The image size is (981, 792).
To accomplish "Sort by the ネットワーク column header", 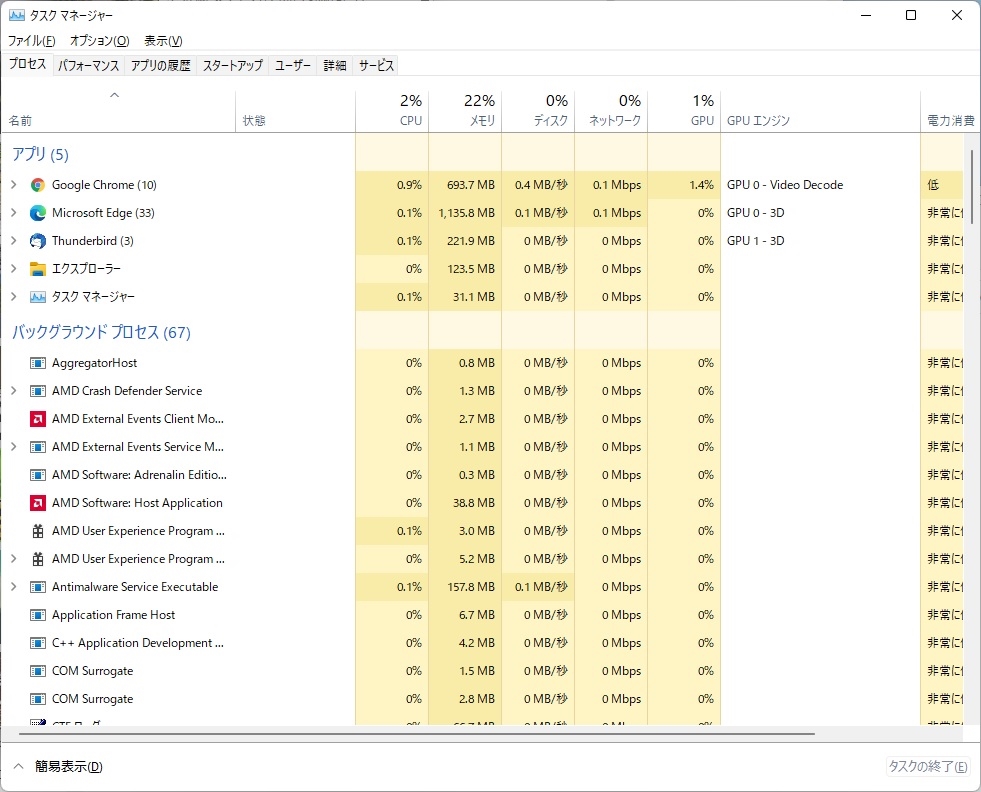I will [x=611, y=111].
